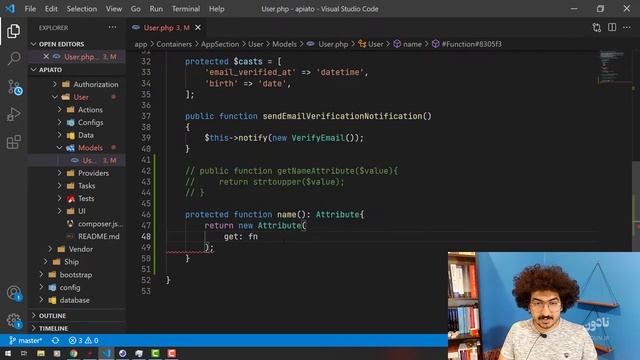Screen dimensions: 640x360
Task: Open the Edit menu
Action: coord(51,9)
